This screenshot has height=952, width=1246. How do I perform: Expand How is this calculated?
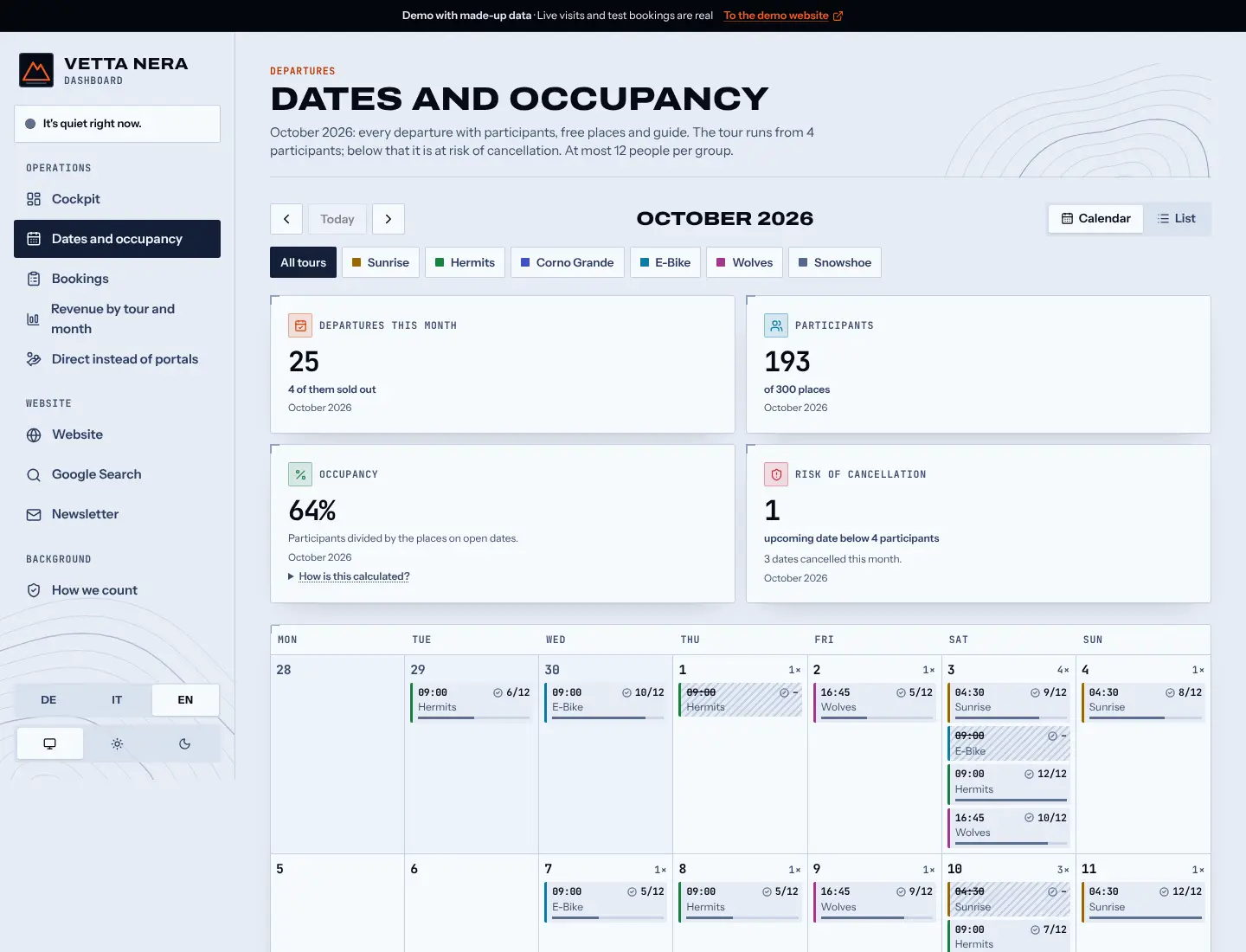[x=354, y=576]
